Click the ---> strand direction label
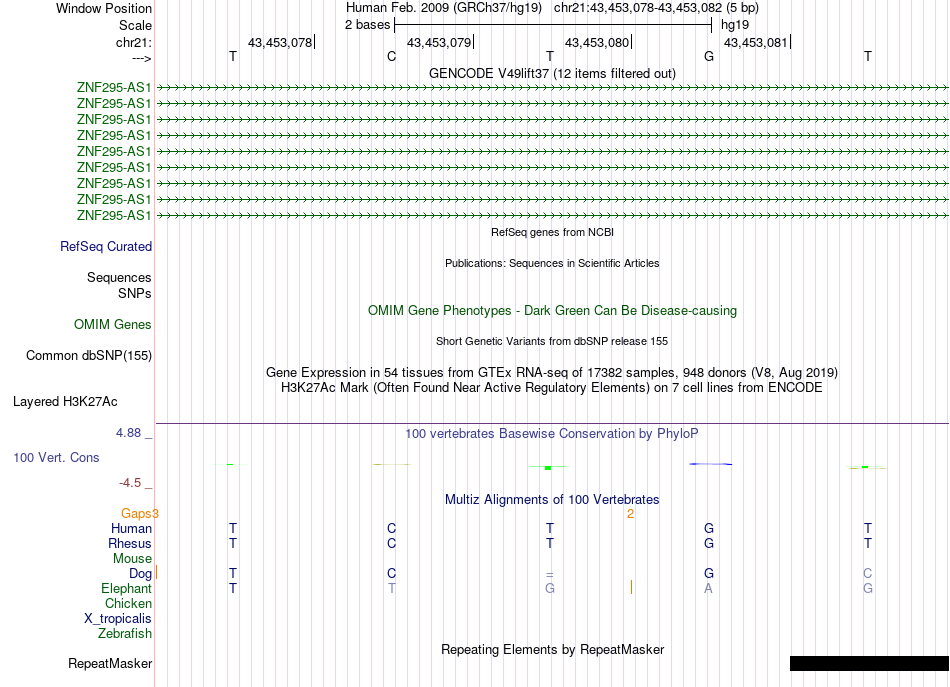Screen dimensions: 950x687 pos(141,58)
